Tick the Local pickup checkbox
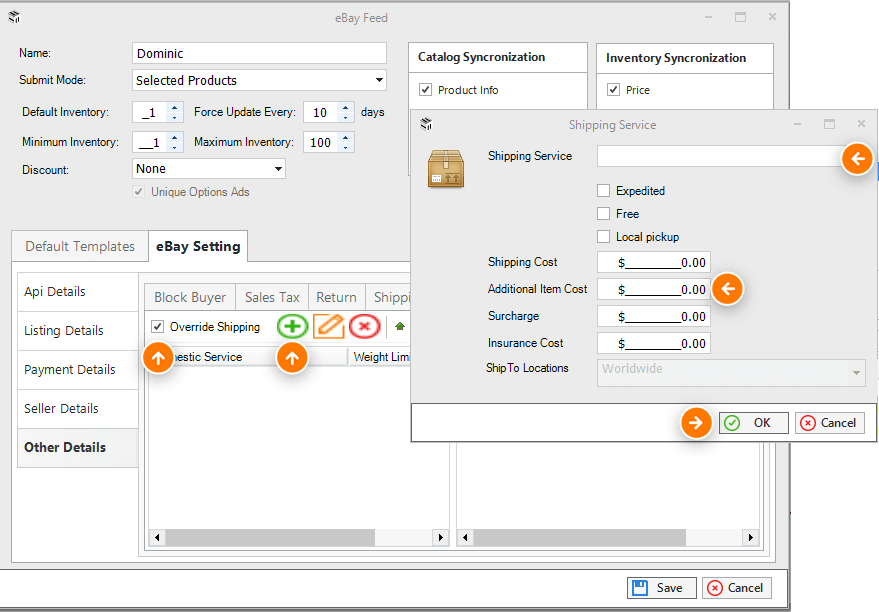 603,237
